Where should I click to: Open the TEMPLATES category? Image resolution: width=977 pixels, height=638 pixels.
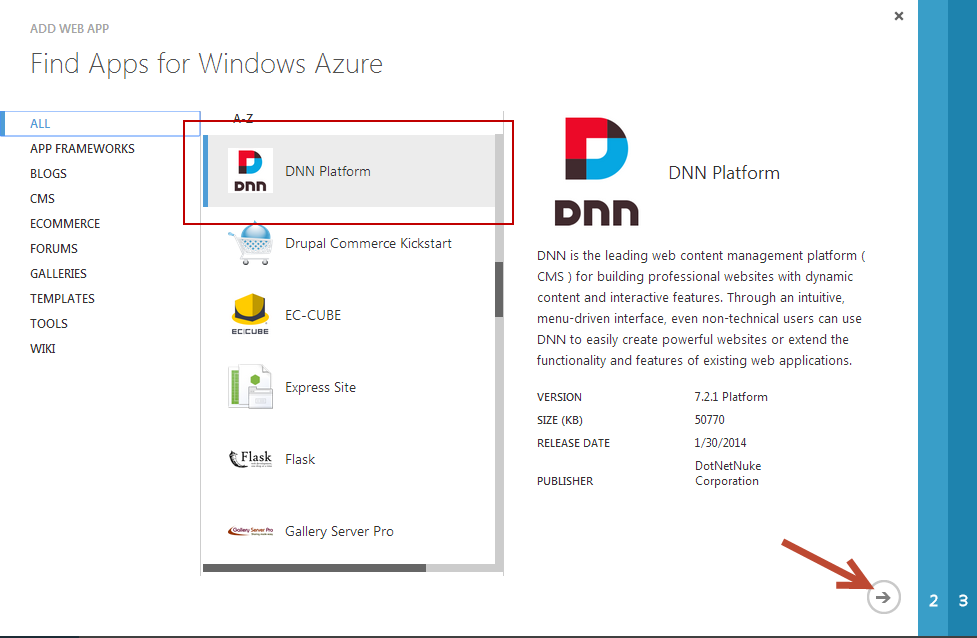pos(62,298)
